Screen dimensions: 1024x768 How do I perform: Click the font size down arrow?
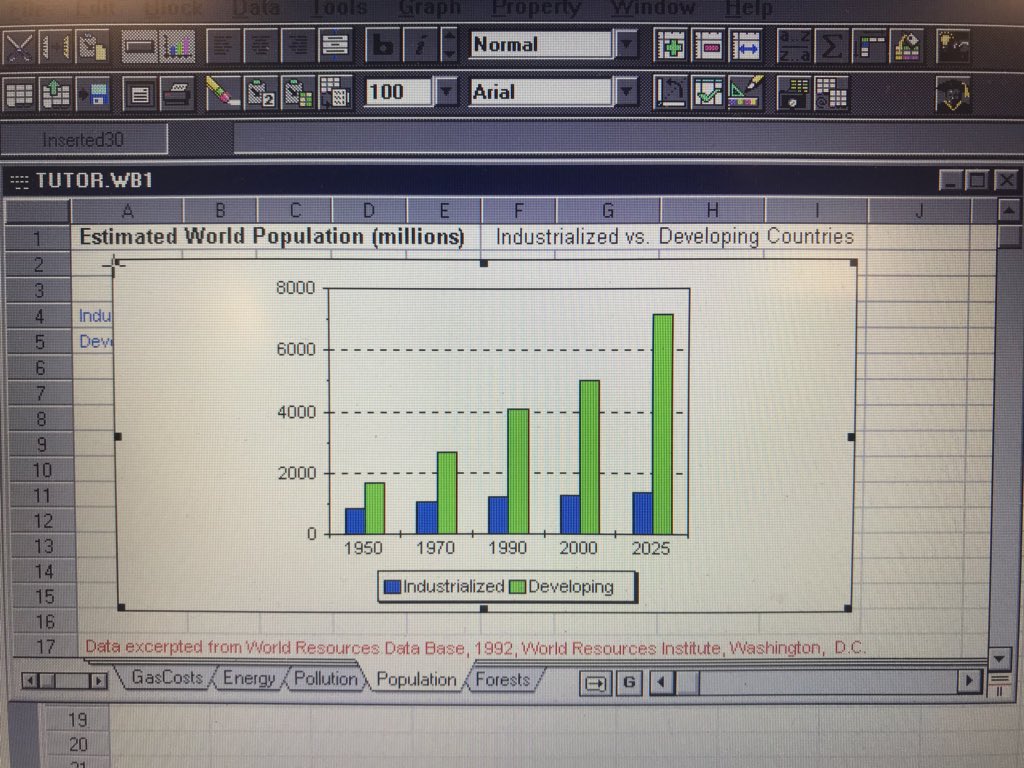(449, 54)
